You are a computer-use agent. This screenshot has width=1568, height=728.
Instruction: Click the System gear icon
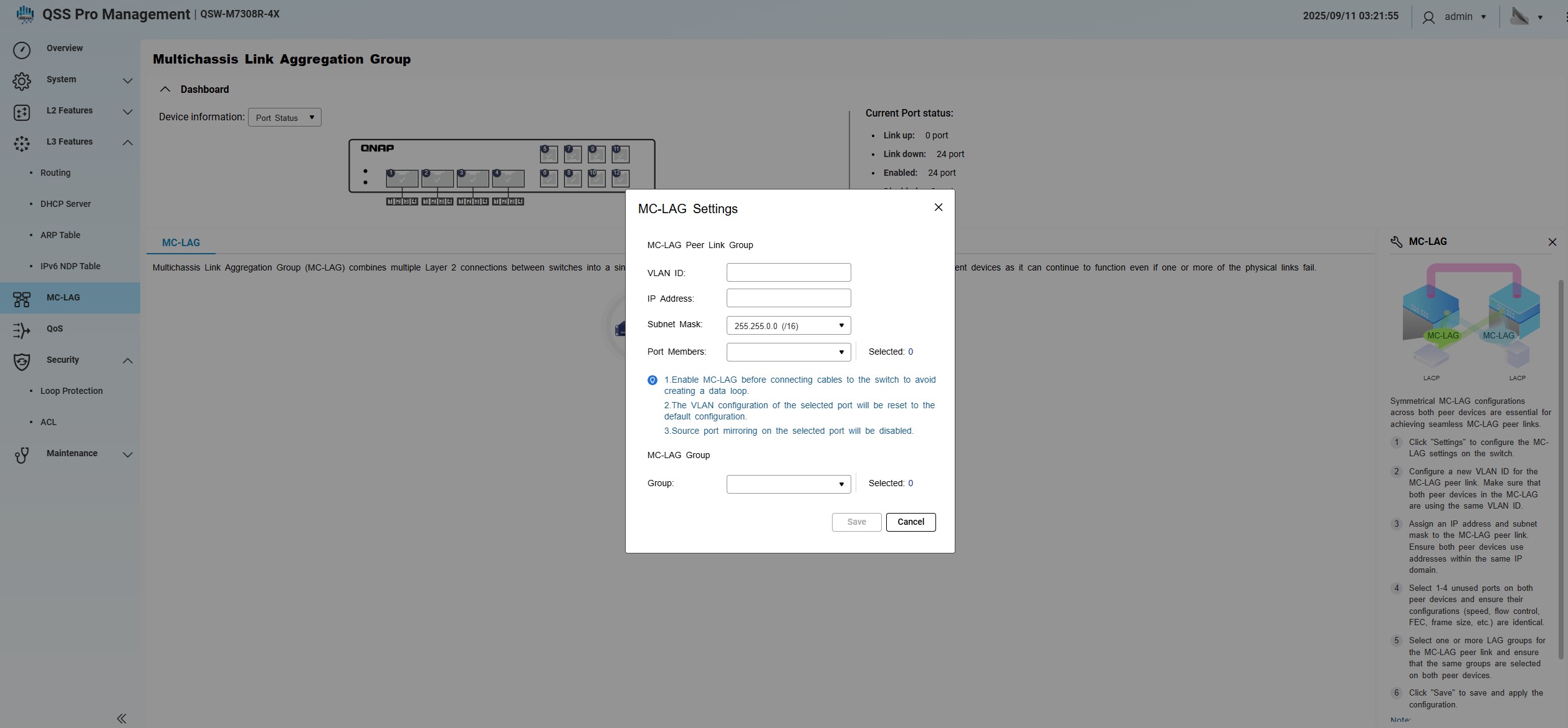(22, 81)
